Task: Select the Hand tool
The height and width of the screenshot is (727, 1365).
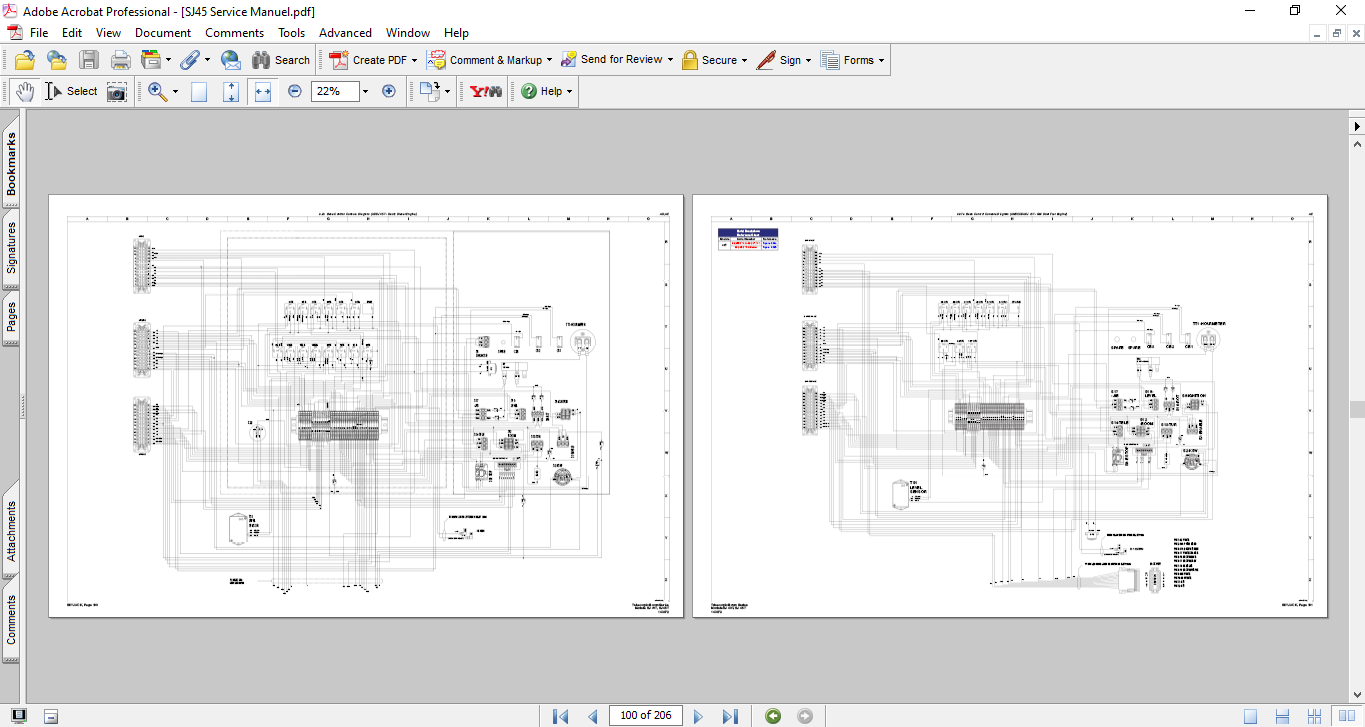Action: pos(24,92)
